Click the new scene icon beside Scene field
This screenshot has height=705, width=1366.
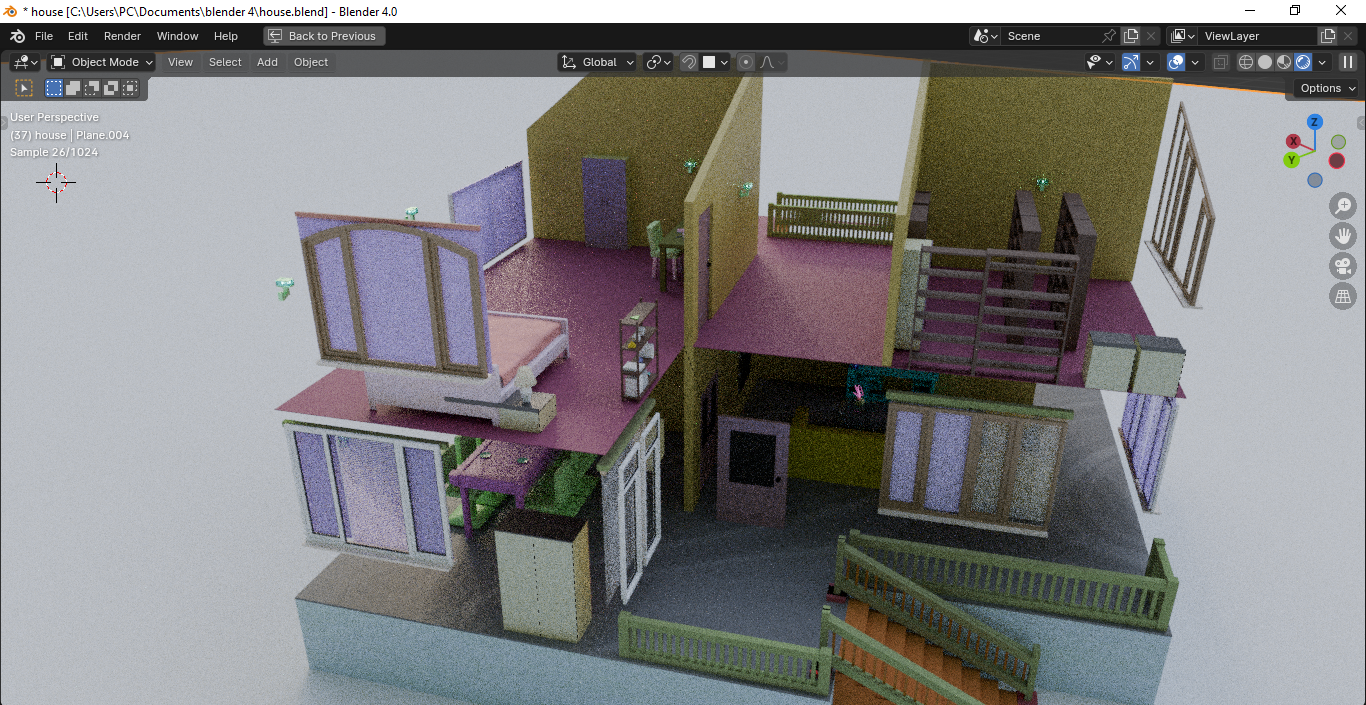point(1131,36)
